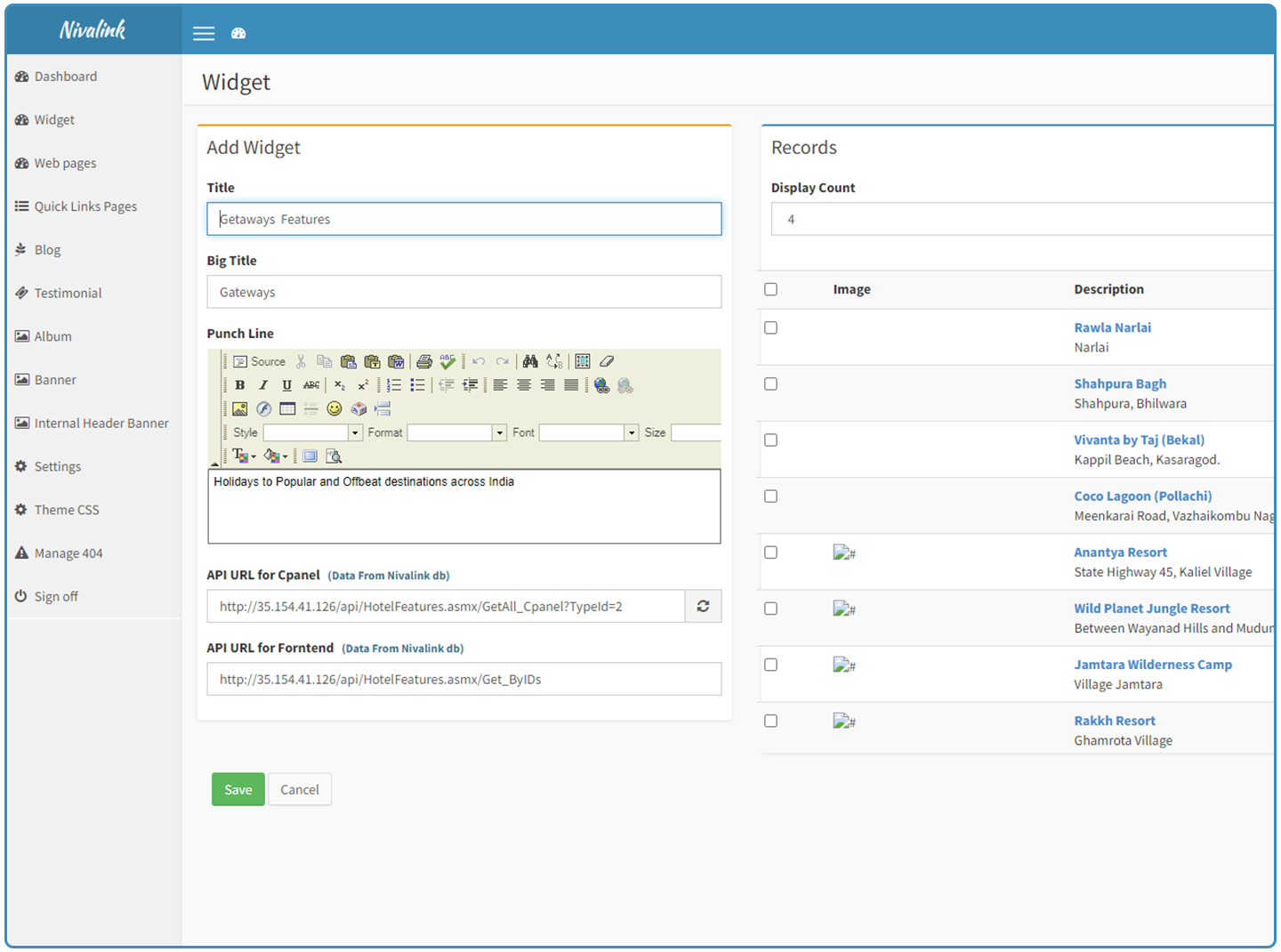Toggle the sidebar hamburger menu
The image size is (1281, 952).
204,34
